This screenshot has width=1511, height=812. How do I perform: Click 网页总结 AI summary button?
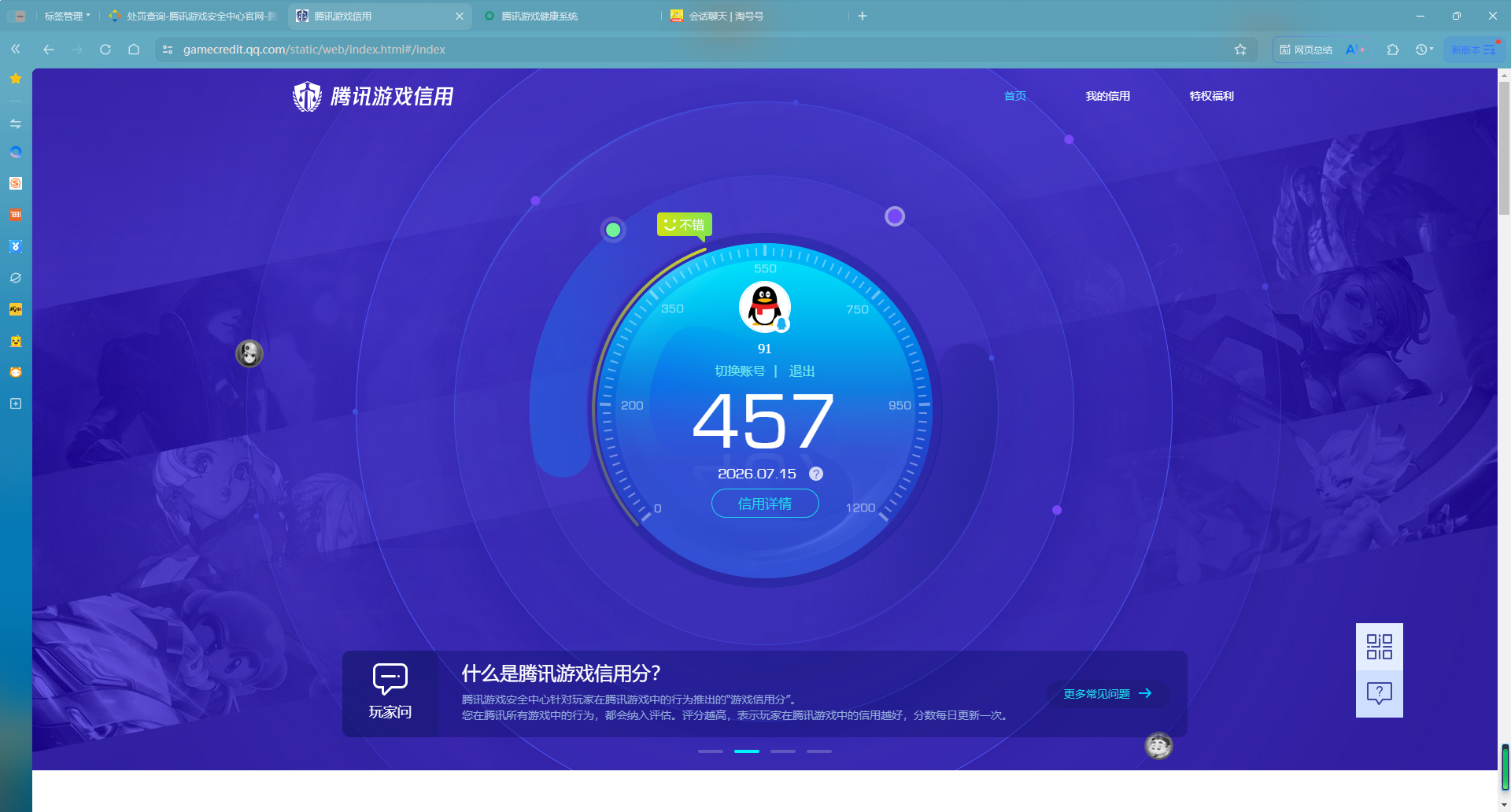click(1306, 50)
